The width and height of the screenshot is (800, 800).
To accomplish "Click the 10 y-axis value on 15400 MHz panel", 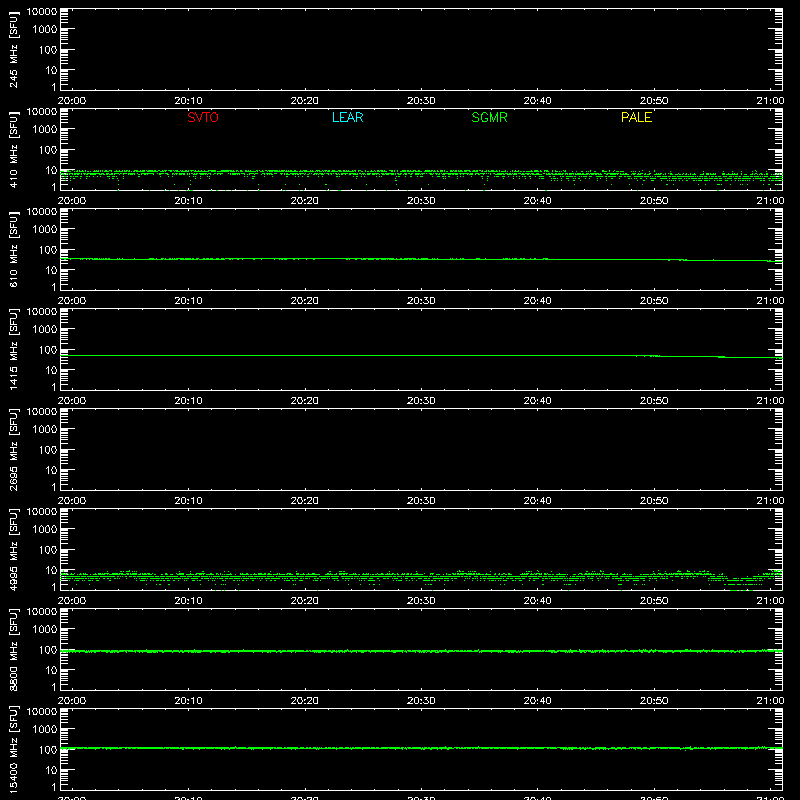I will coord(51,770).
